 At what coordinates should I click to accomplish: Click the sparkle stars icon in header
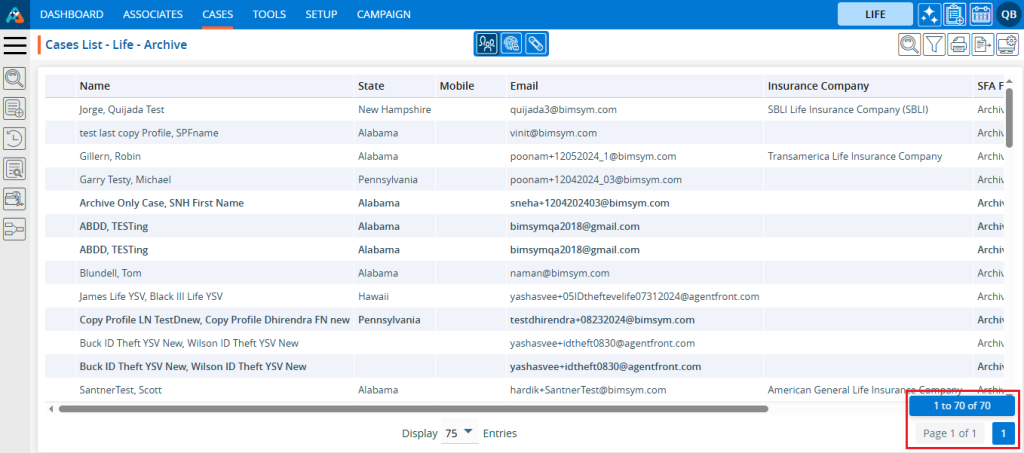coord(929,14)
